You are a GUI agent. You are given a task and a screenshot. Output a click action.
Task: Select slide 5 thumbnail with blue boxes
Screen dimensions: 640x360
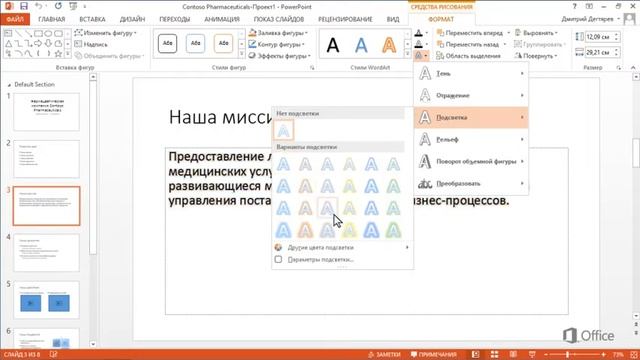click(47, 300)
